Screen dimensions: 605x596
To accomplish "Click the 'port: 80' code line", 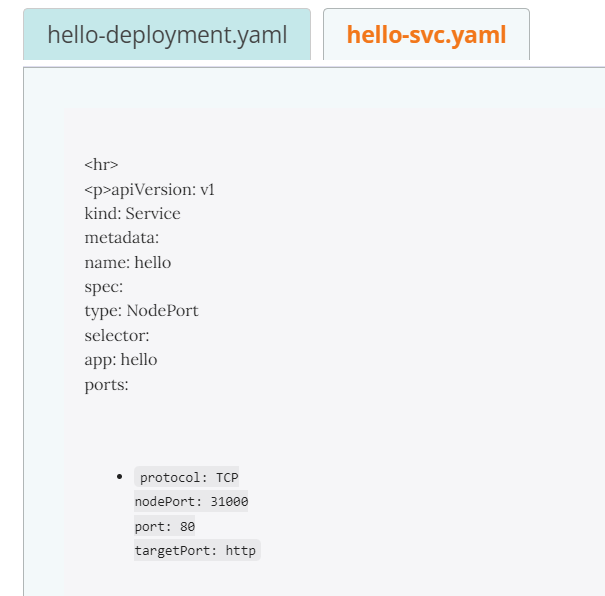I will point(164,526).
